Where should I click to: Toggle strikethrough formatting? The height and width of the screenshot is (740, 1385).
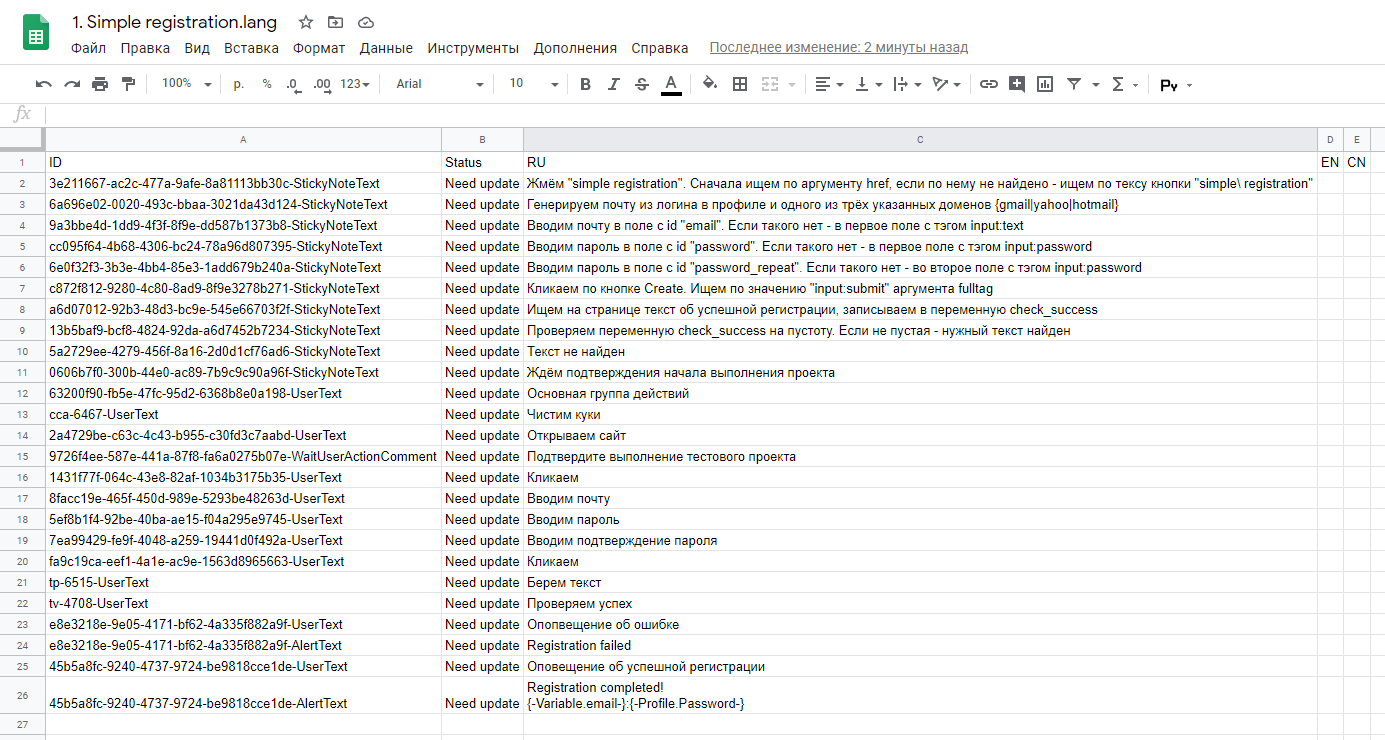coord(642,84)
